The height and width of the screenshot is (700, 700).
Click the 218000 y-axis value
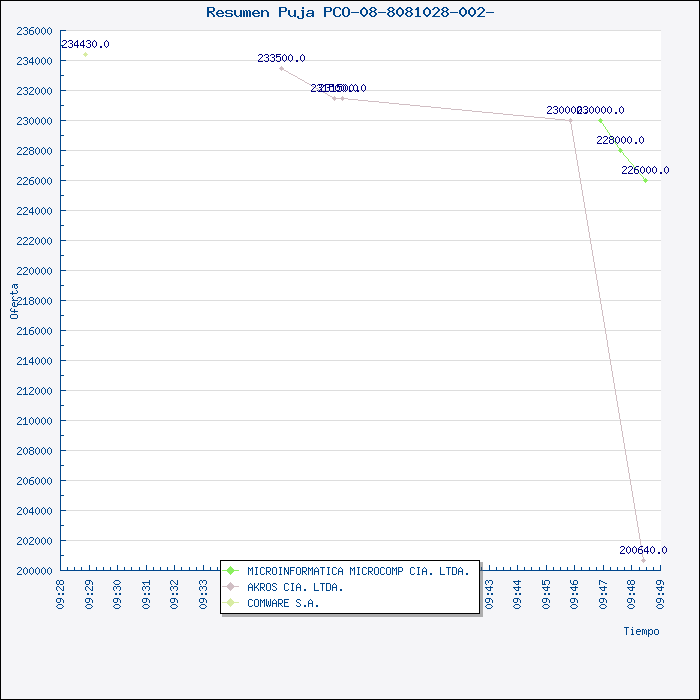[x=35, y=301]
